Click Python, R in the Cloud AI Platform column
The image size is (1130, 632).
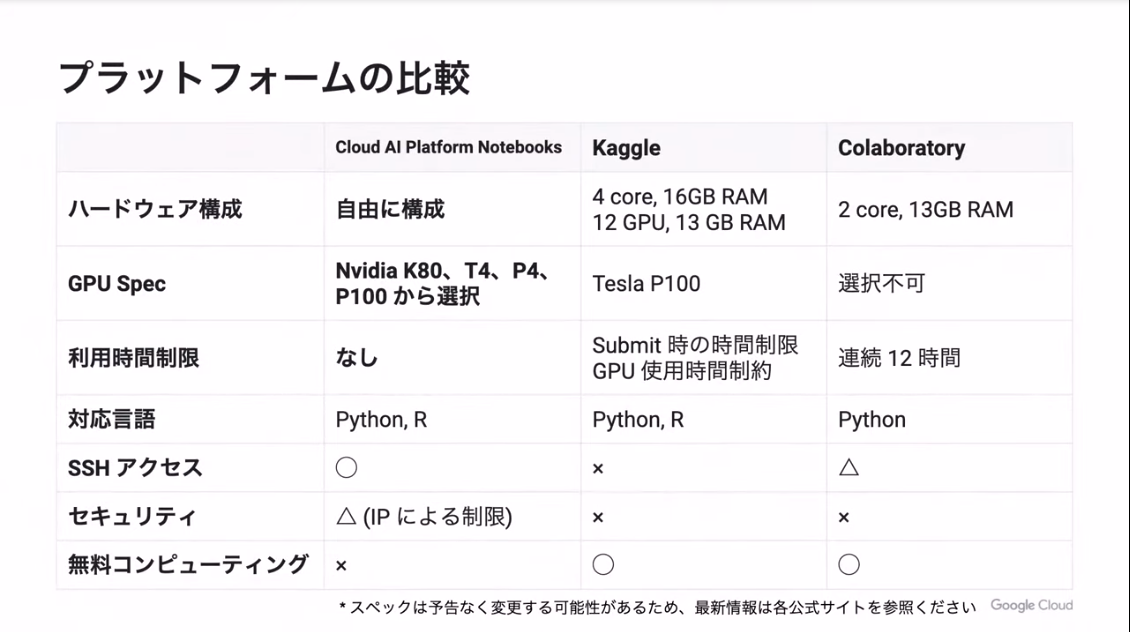point(381,419)
